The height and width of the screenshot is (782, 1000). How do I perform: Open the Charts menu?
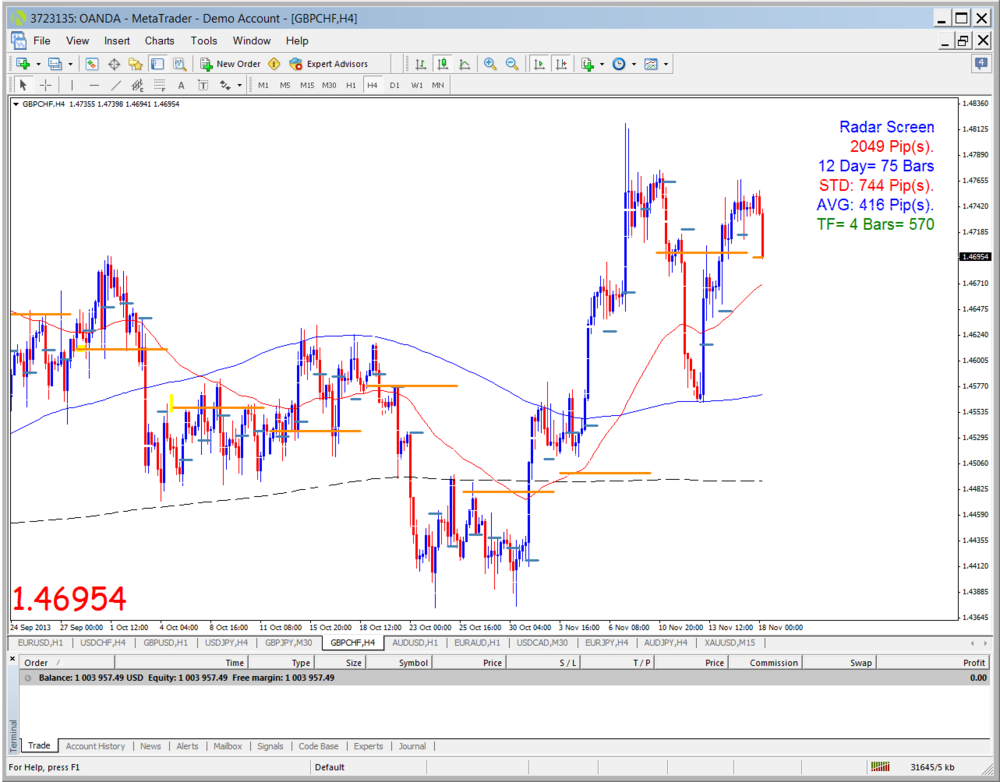click(x=159, y=41)
